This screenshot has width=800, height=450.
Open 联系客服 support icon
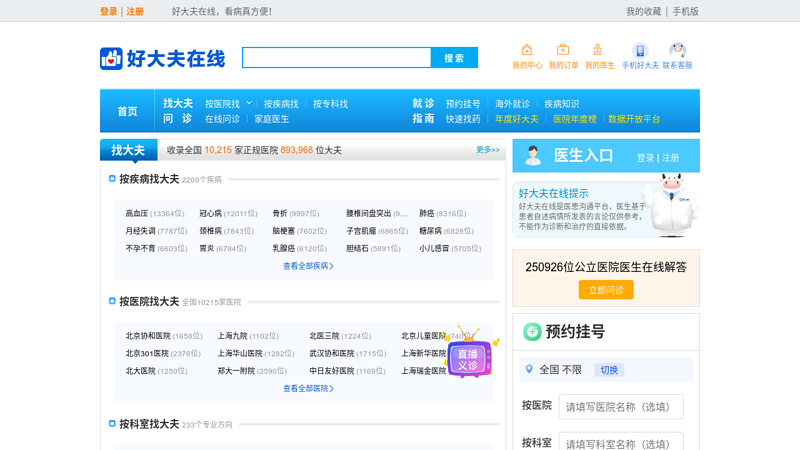tap(677, 51)
